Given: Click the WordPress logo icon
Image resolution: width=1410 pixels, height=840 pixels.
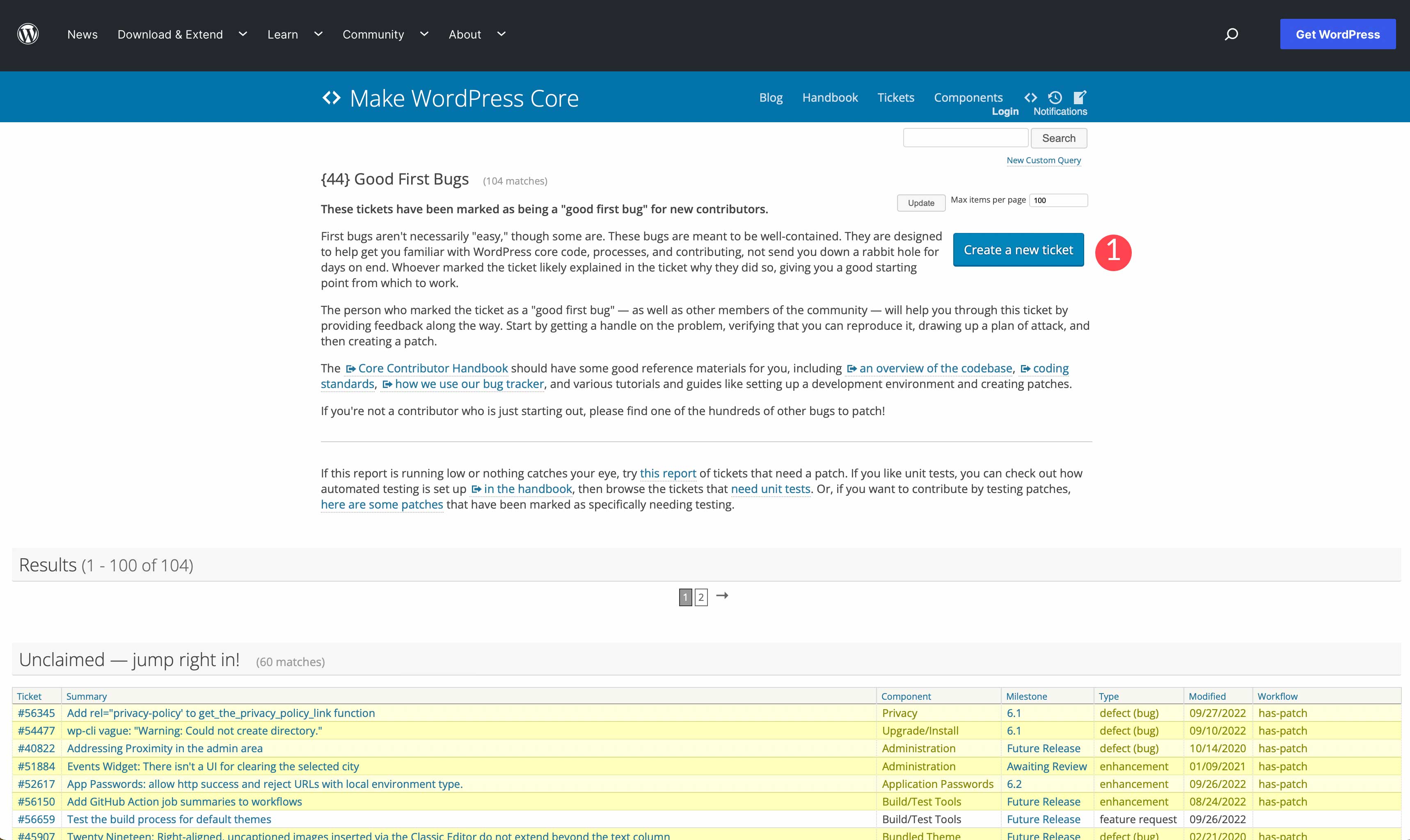Looking at the screenshot, I should [x=27, y=34].
